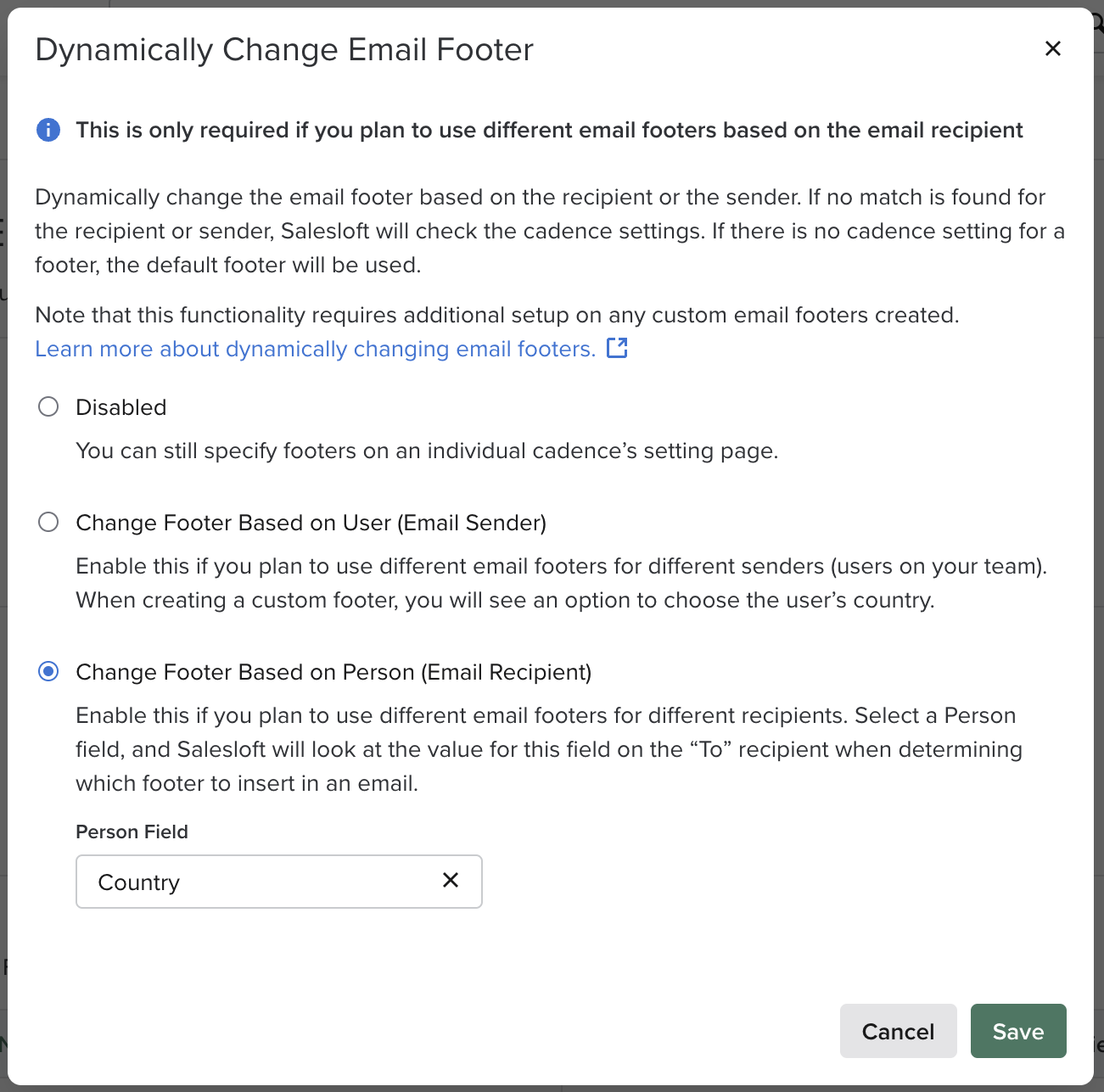Select the Disabled radio button
Screen dimensions: 1104x1092
(x=48, y=407)
